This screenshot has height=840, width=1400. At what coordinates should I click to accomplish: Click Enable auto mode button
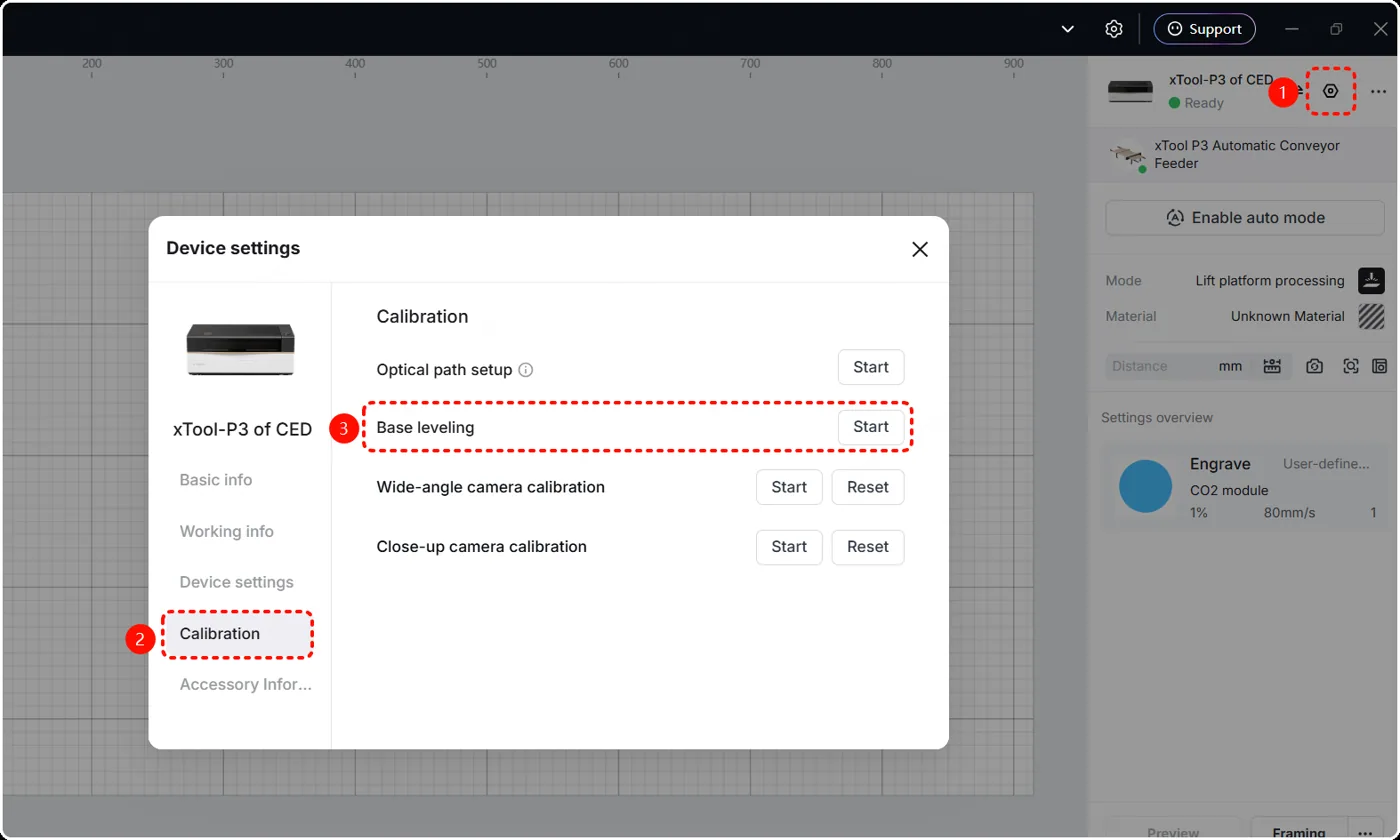(1245, 218)
